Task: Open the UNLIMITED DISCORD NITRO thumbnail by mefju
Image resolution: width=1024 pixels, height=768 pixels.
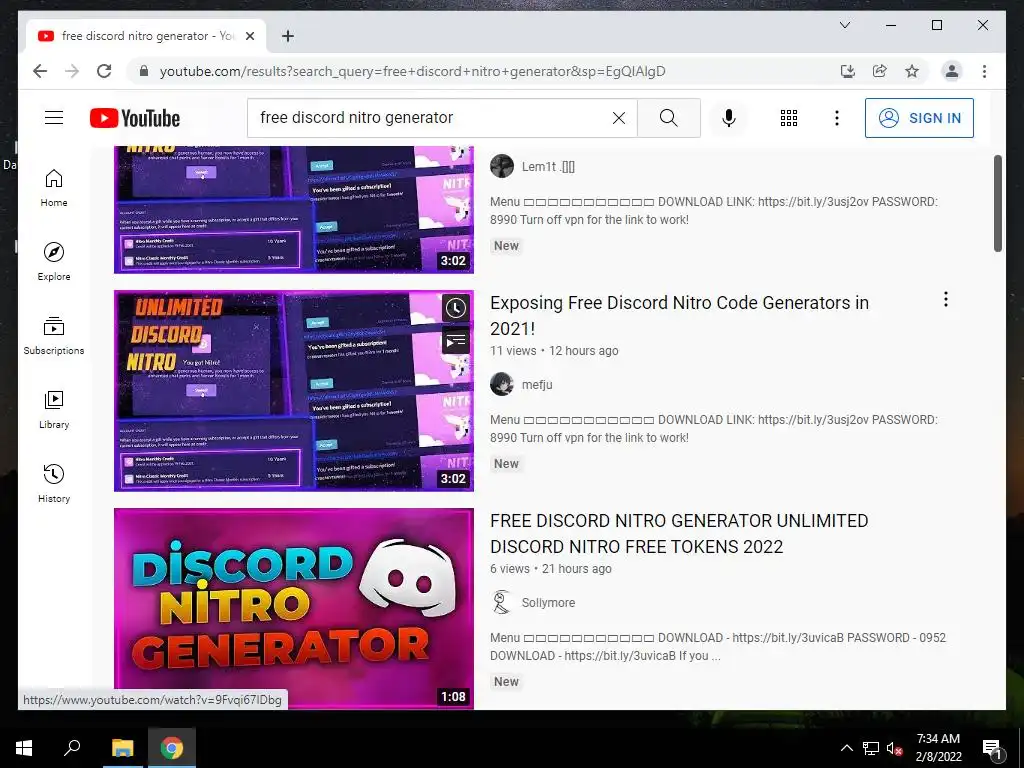Action: [x=294, y=391]
